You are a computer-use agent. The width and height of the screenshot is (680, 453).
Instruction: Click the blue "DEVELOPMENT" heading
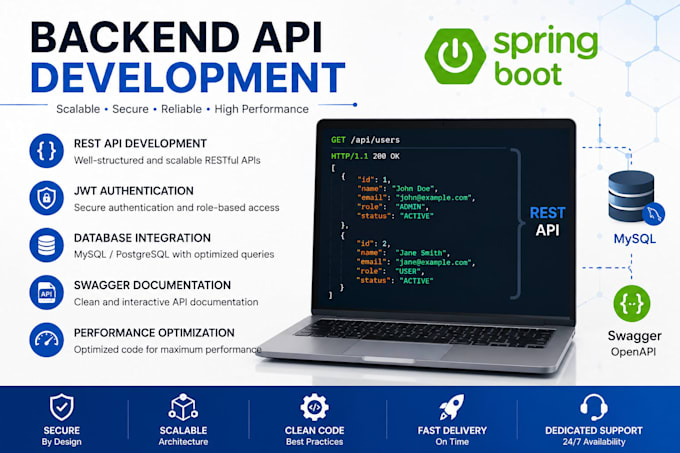188,78
